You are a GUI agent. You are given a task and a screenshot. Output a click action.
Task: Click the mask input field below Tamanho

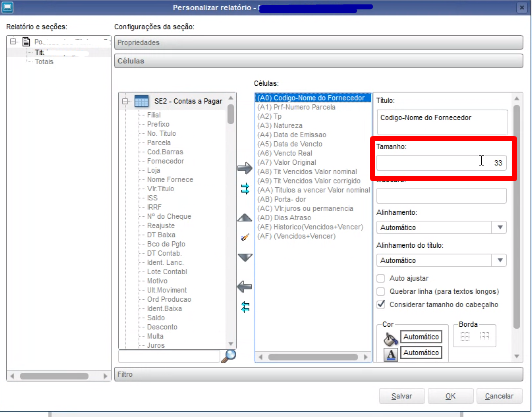pyautogui.click(x=441, y=196)
